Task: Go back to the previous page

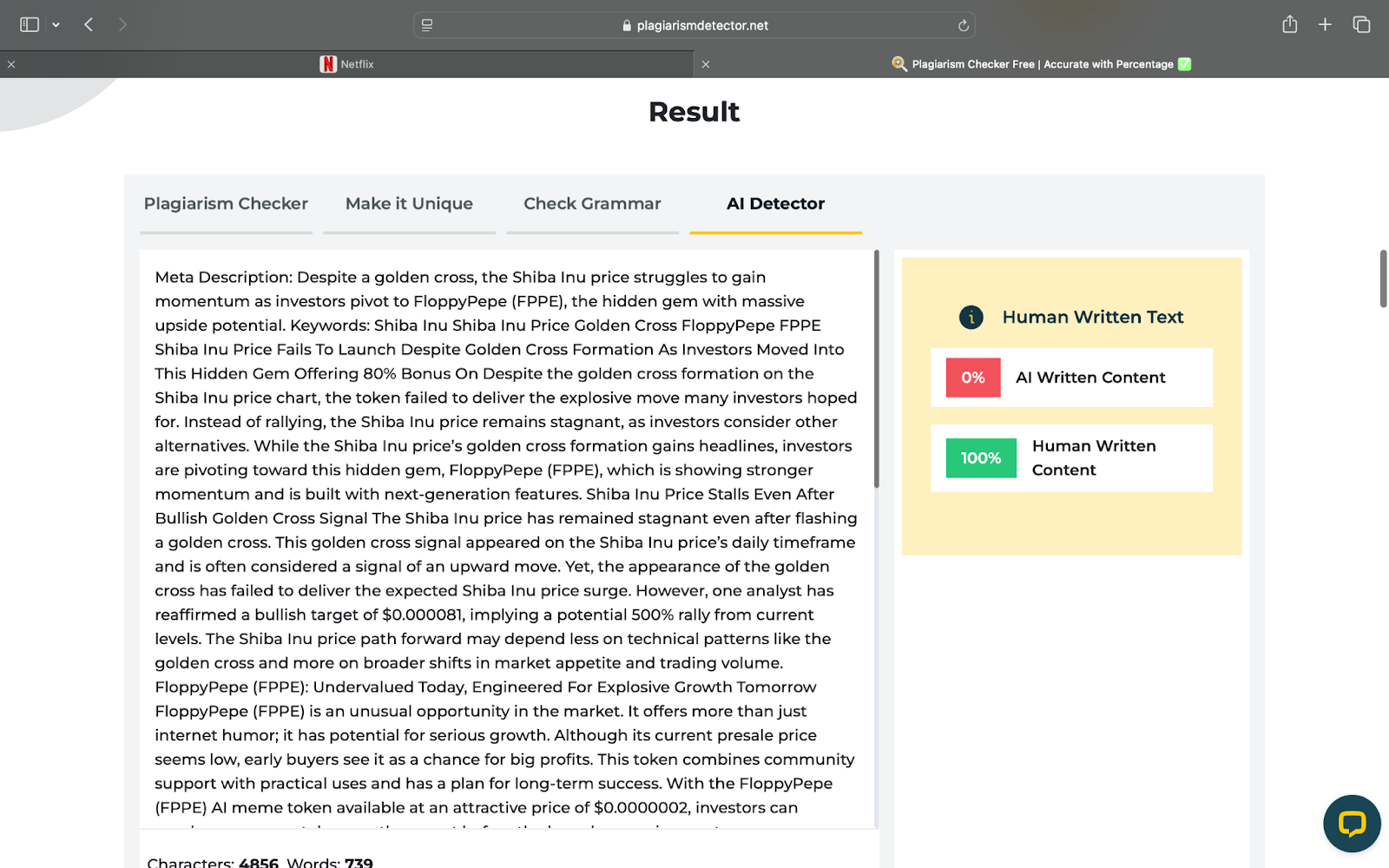Action: pyautogui.click(x=89, y=25)
